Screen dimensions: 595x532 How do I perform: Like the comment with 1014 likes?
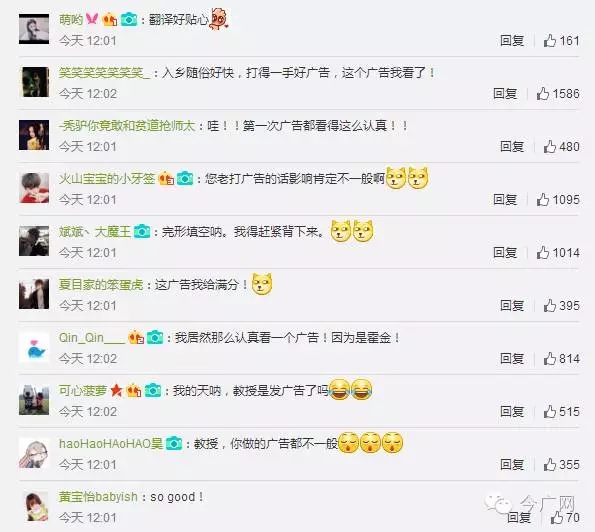pyautogui.click(x=543, y=252)
